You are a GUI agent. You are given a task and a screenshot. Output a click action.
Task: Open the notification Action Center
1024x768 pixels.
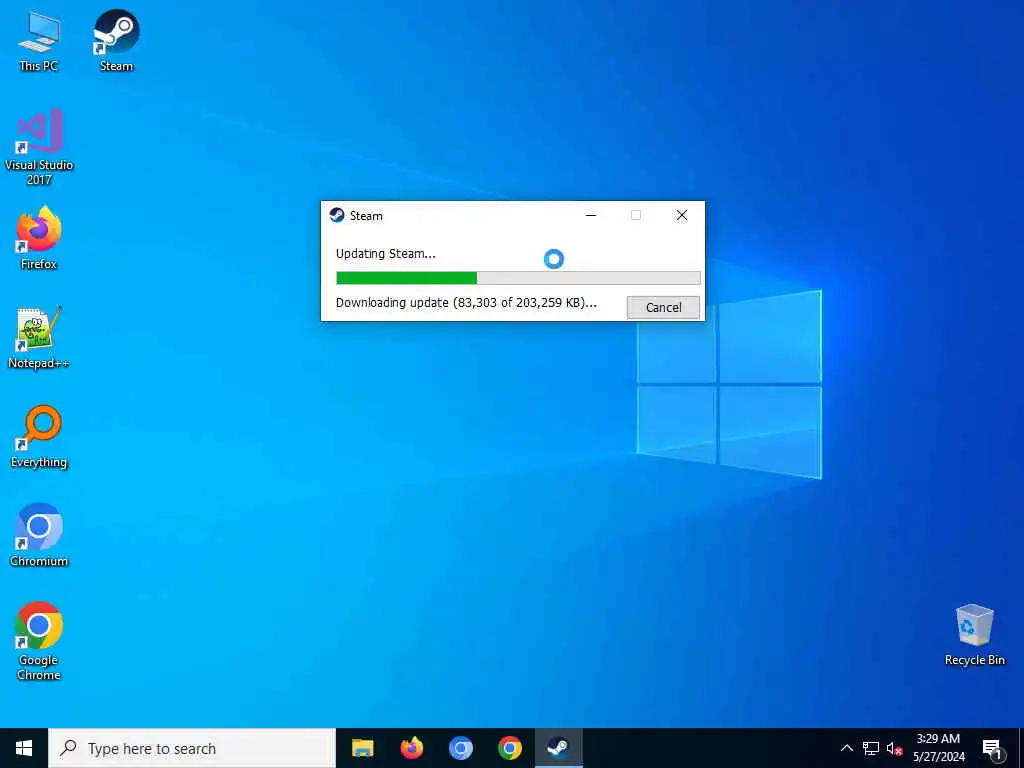992,748
